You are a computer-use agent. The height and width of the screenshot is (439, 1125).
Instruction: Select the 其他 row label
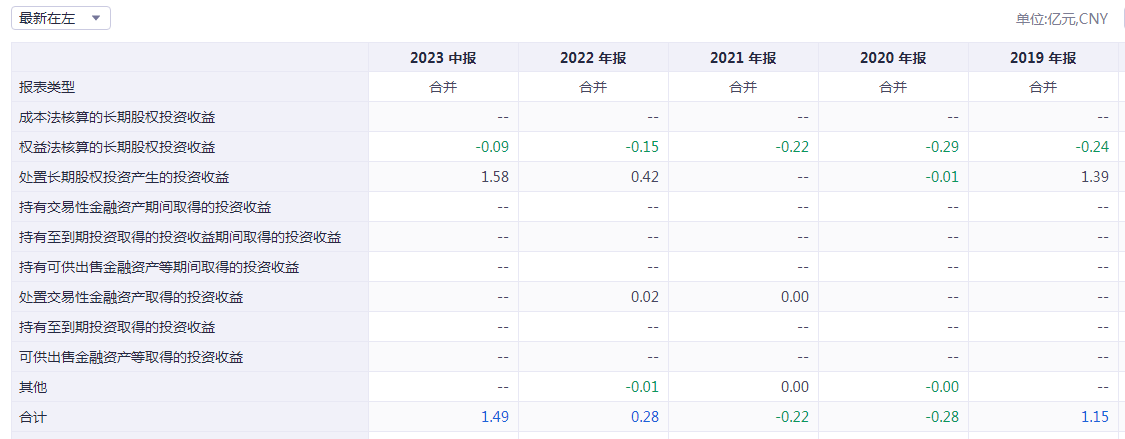(x=33, y=387)
